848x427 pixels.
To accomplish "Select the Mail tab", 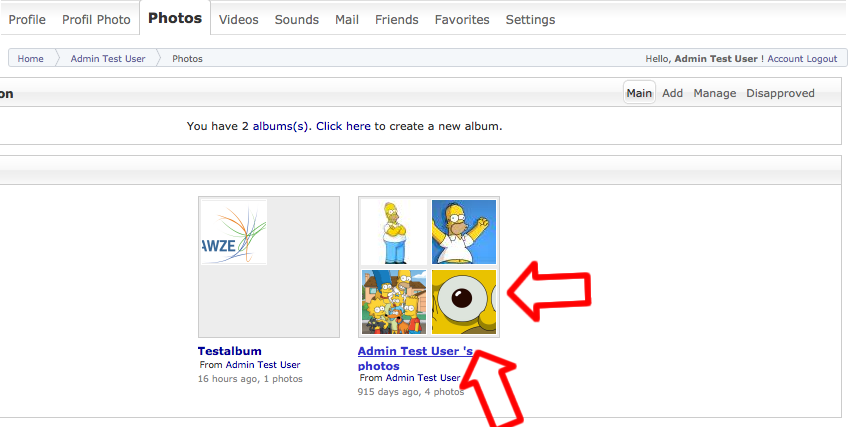I will (x=347, y=19).
